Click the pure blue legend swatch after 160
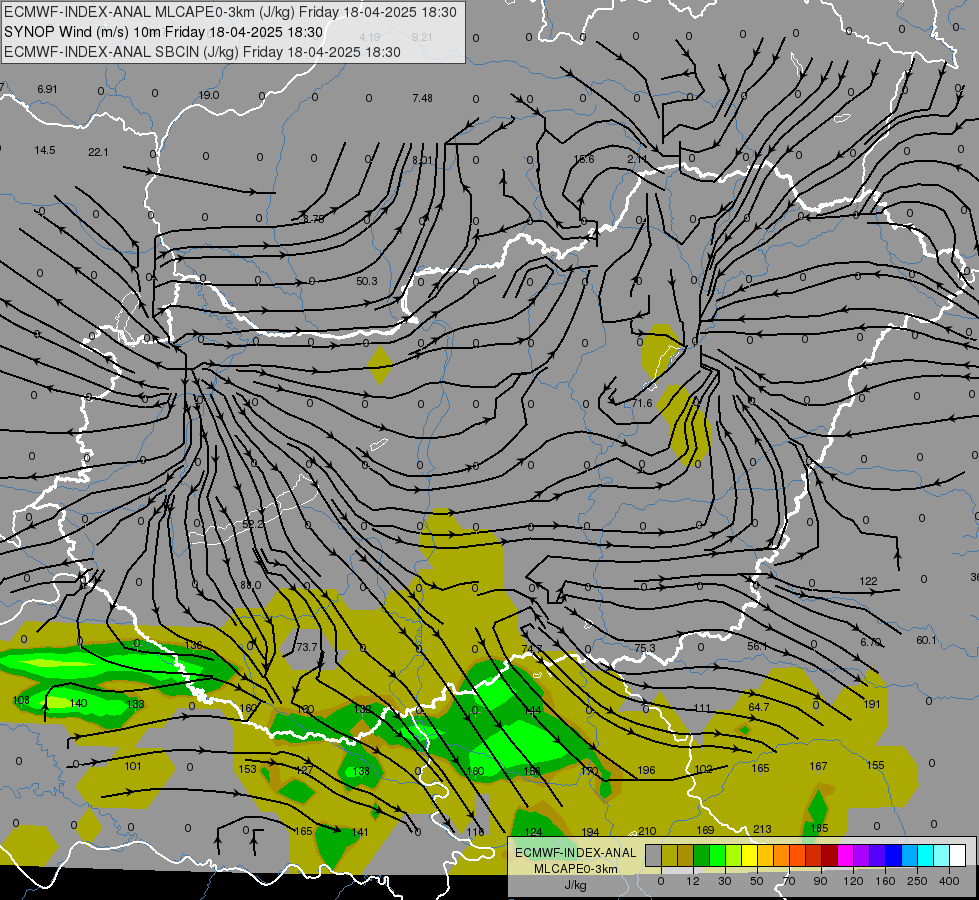The height and width of the screenshot is (900, 979). [893, 855]
